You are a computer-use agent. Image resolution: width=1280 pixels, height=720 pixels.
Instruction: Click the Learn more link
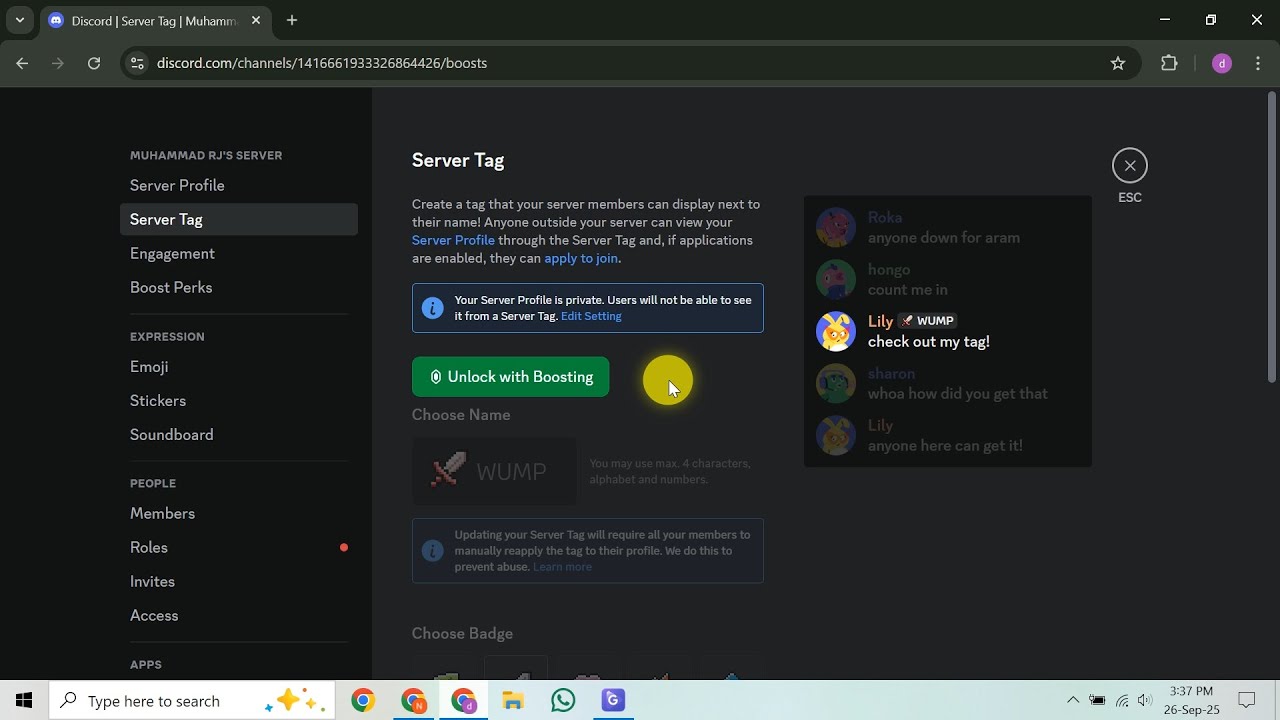click(562, 567)
